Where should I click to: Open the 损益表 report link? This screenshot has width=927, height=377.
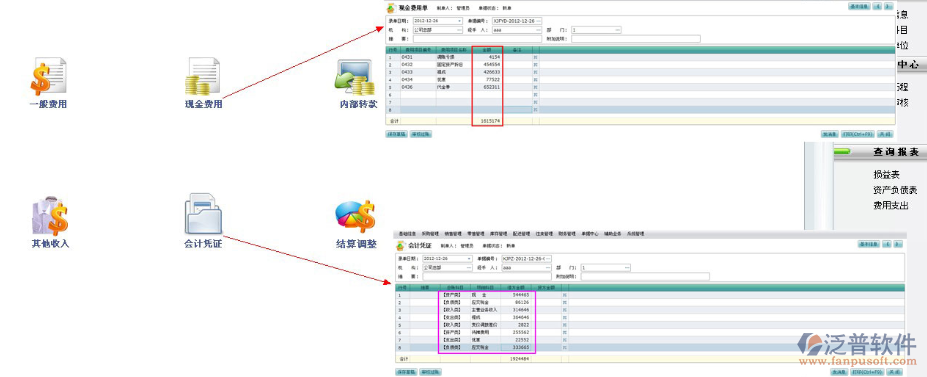click(x=886, y=175)
